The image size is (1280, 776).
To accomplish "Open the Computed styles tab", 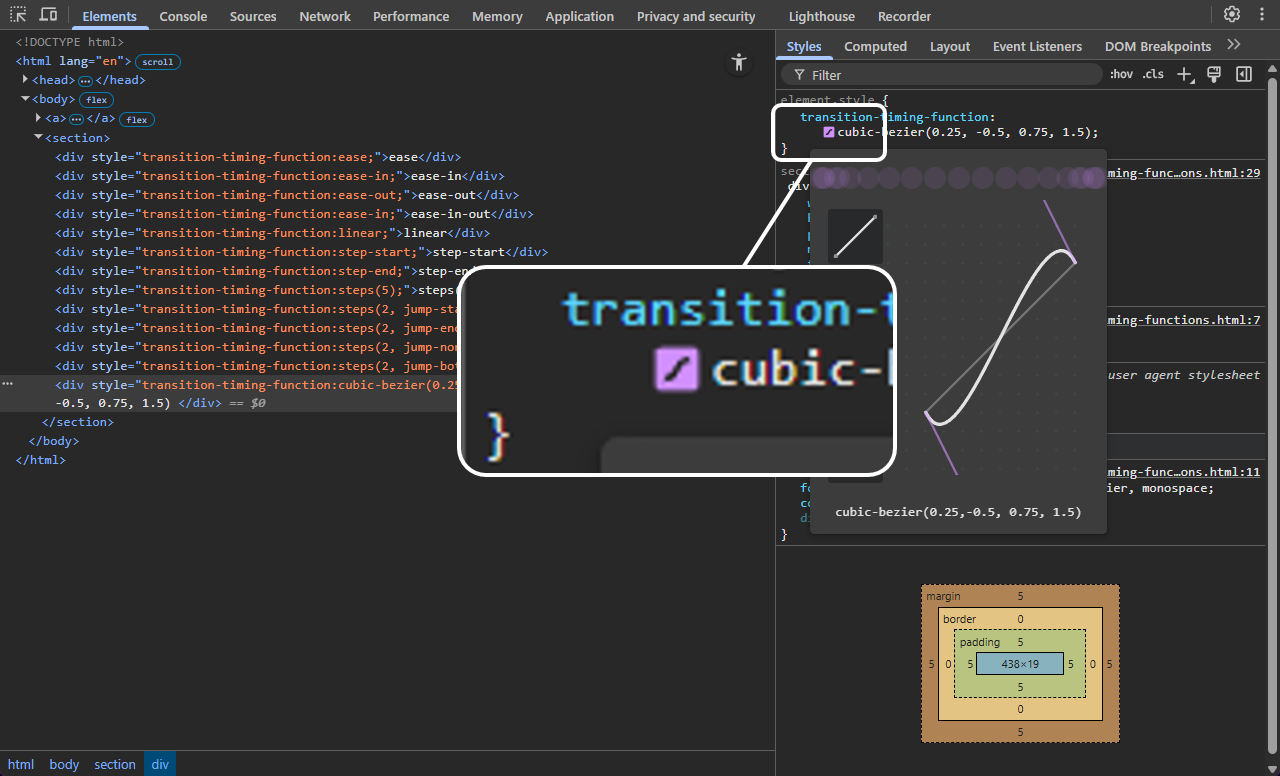I will pyautogui.click(x=875, y=46).
